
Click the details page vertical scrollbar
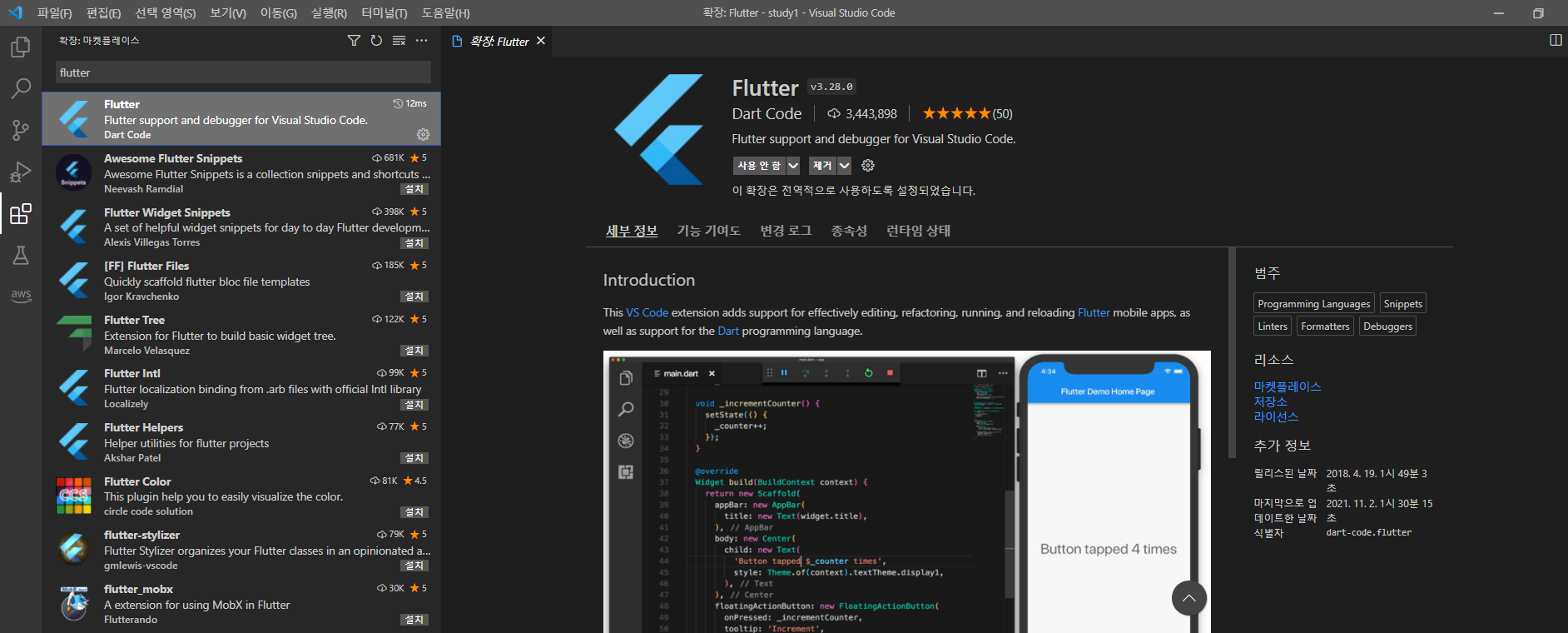pyautogui.click(x=1232, y=353)
